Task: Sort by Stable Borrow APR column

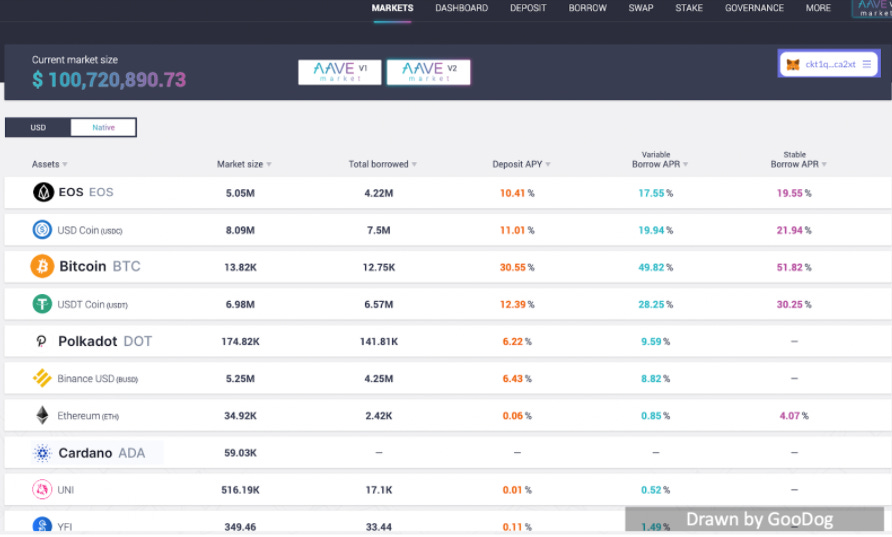Action: coord(798,160)
